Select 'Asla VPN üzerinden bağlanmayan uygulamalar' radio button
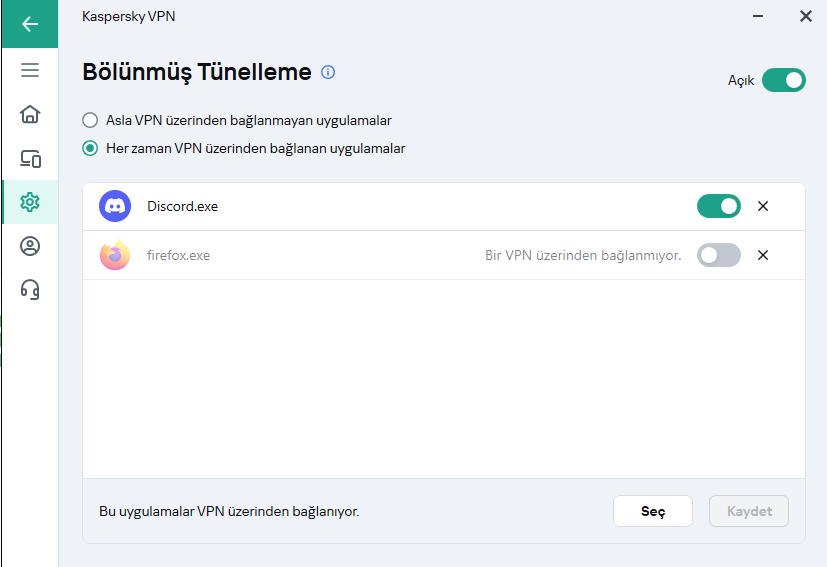Screen dimensions: 827x567 [90, 120]
